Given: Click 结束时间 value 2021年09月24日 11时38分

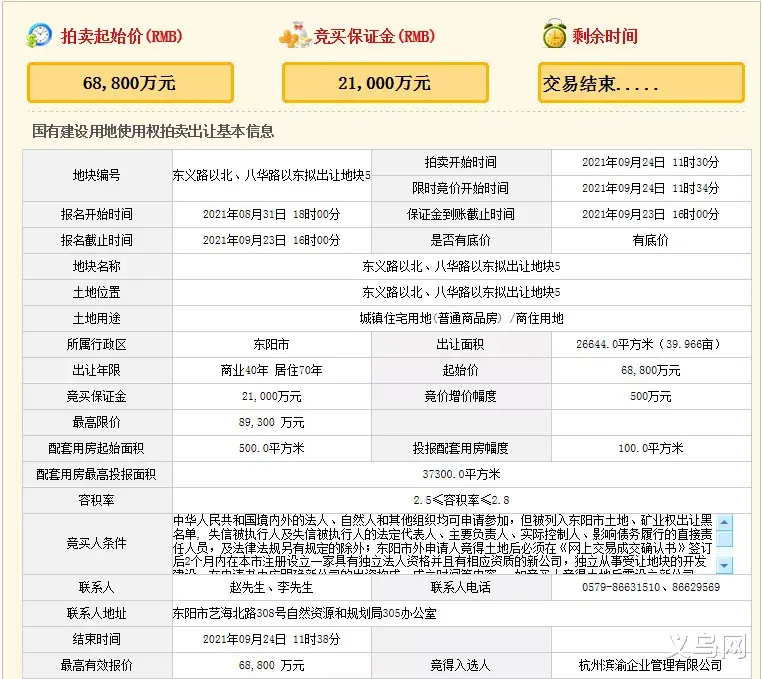Looking at the screenshot, I should (x=271, y=640).
